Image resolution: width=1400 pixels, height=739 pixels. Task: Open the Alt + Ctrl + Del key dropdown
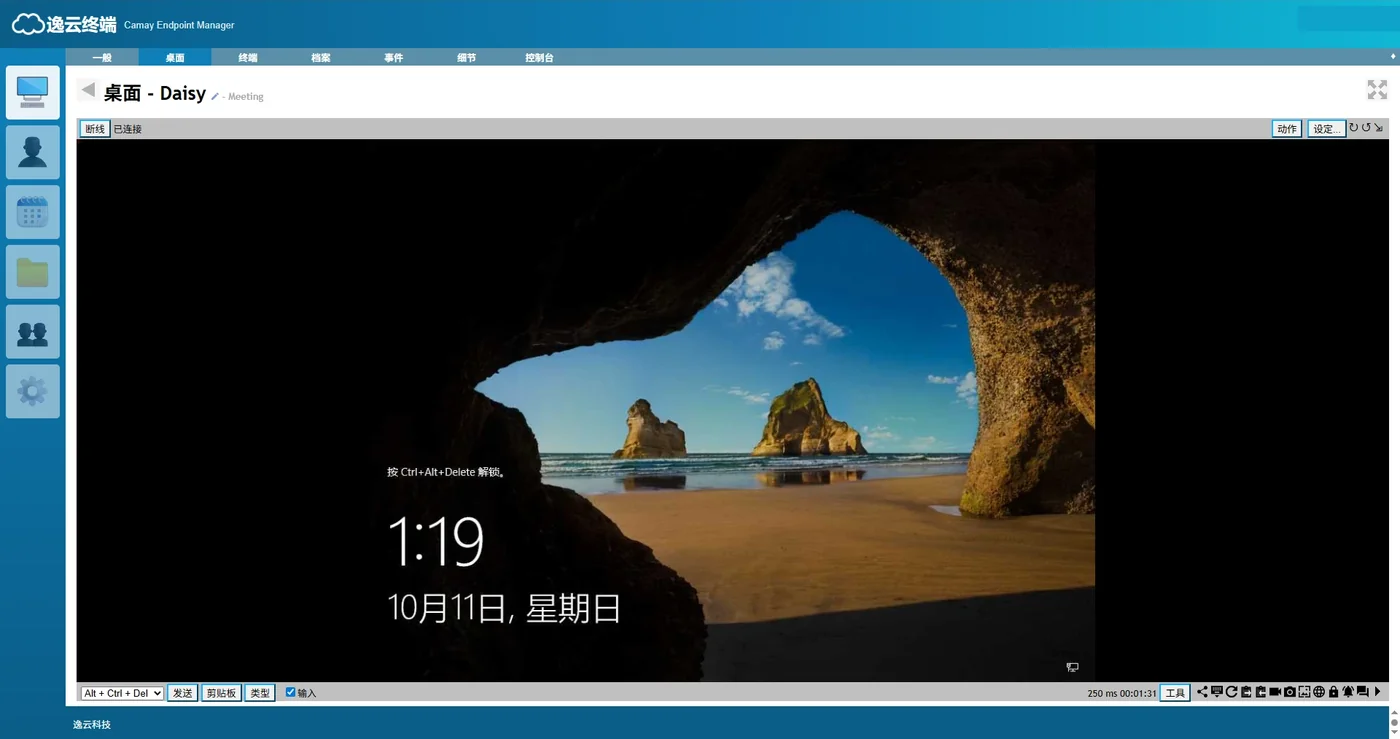pyautogui.click(x=122, y=693)
